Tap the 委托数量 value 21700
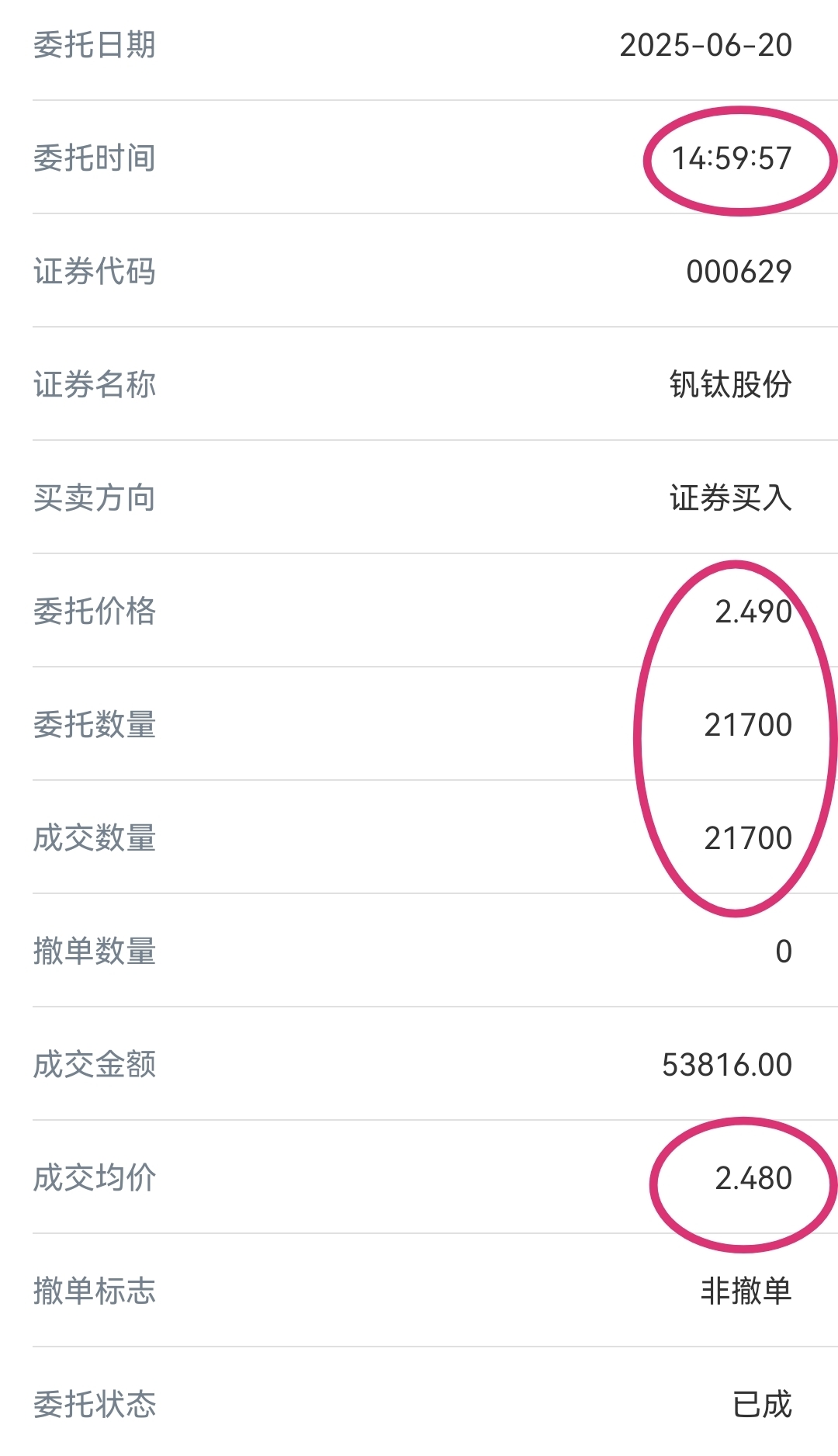This screenshot has width=838, height=1456. pos(748,725)
